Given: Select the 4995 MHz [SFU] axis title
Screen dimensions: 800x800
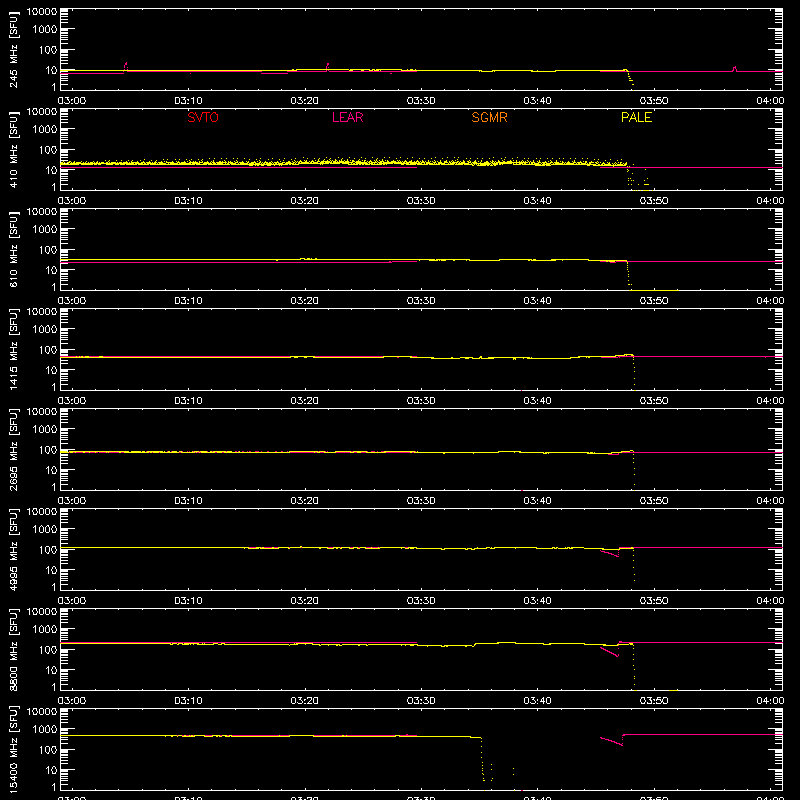Looking at the screenshot, I should [14, 549].
